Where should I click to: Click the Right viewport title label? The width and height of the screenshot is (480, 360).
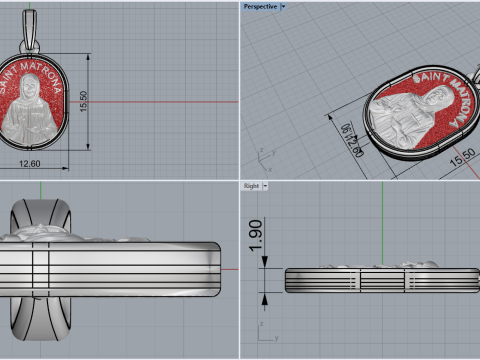point(251,186)
